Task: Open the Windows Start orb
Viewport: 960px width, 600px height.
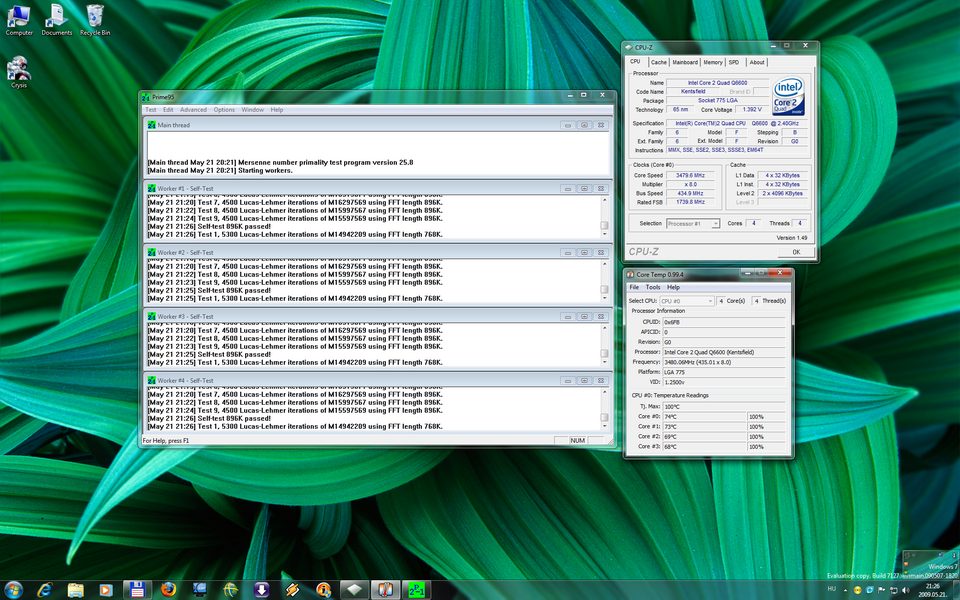Action: (x=13, y=590)
